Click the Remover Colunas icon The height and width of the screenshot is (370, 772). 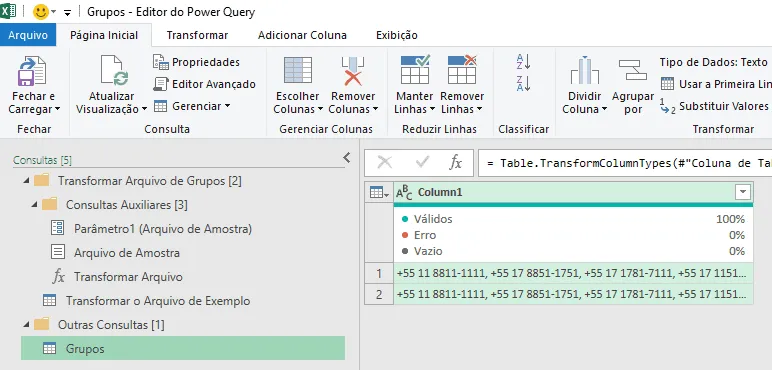tap(353, 70)
